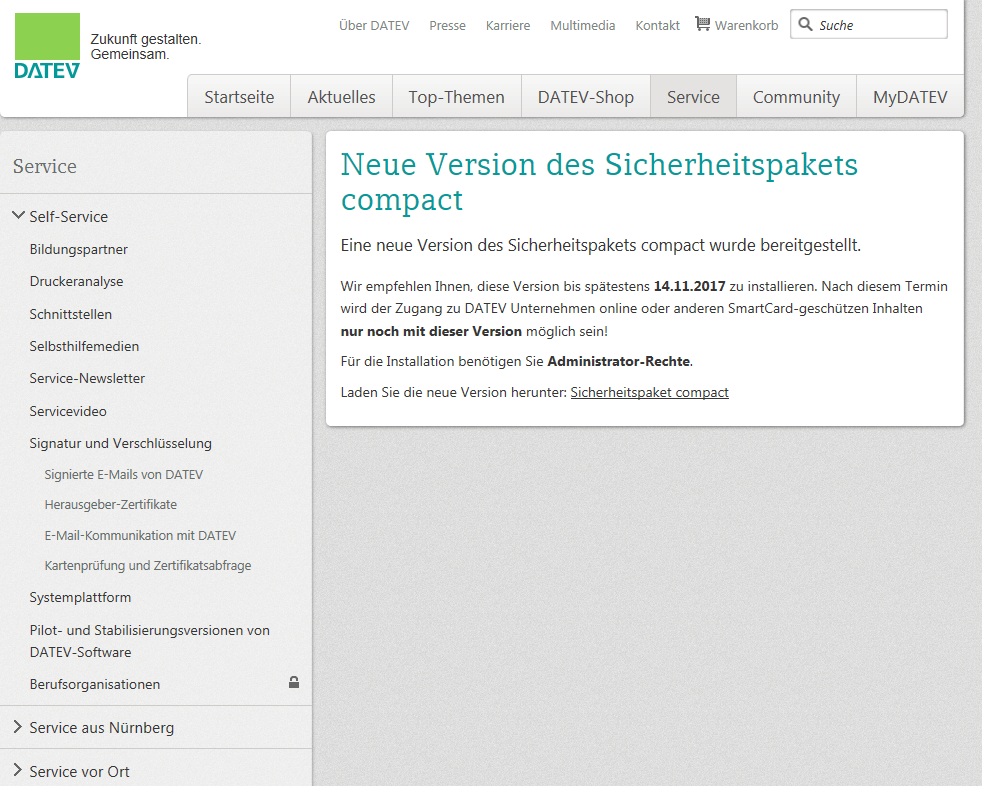Screen dimensions: 982x786
Task: Open Service-Newsletter in the sidebar
Action: 87,378
